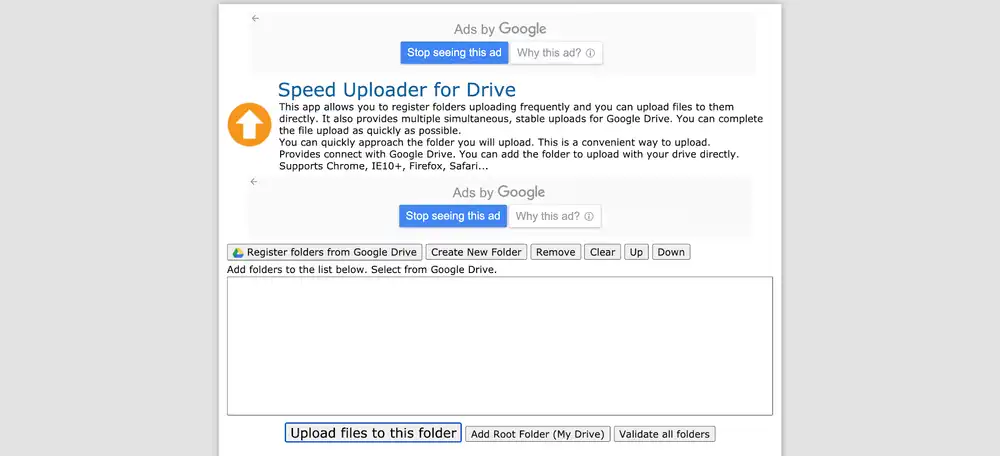Register folders from Google Drive
Image resolution: width=1000 pixels, height=456 pixels.
coord(325,252)
